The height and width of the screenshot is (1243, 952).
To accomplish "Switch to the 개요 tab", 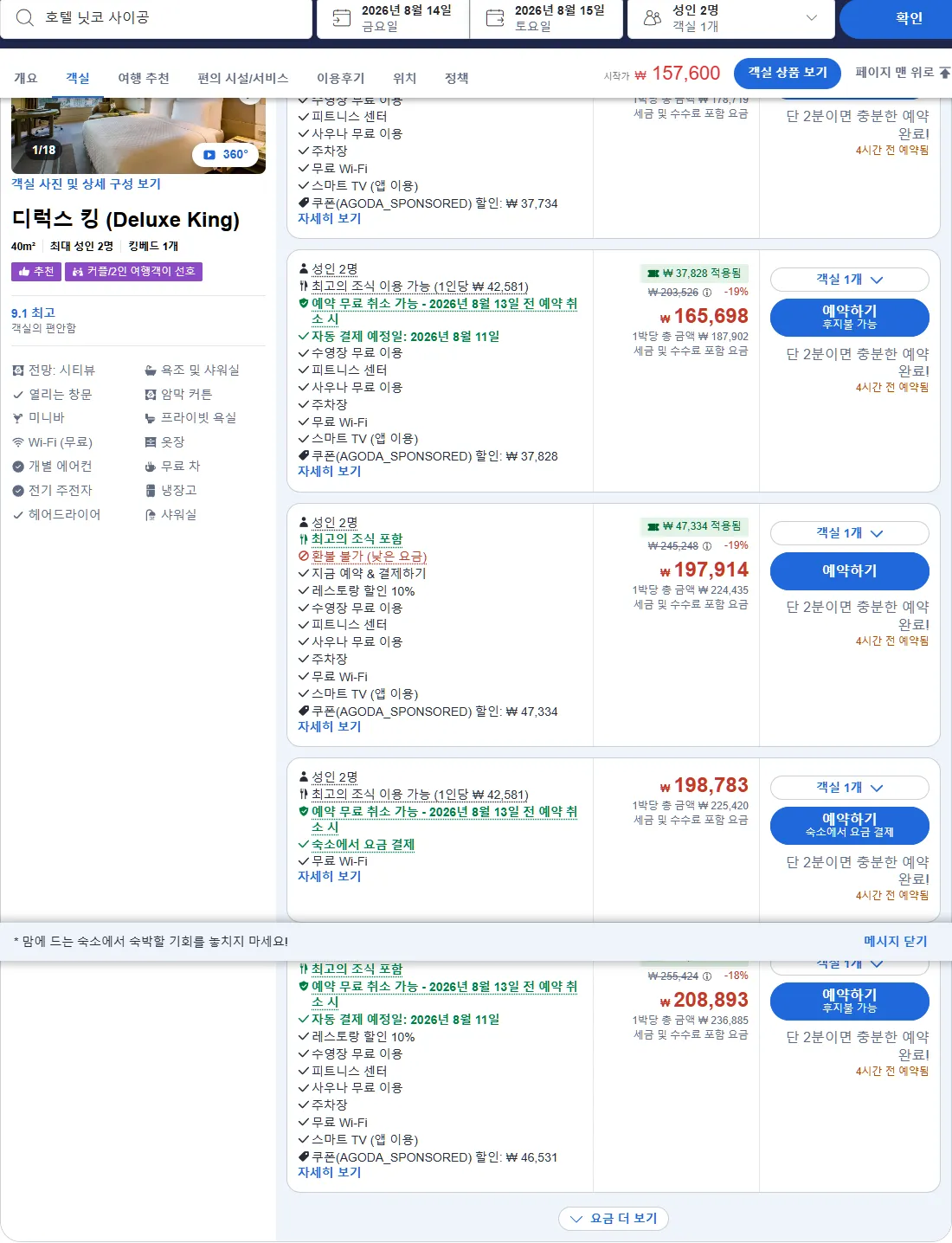I will [26, 78].
